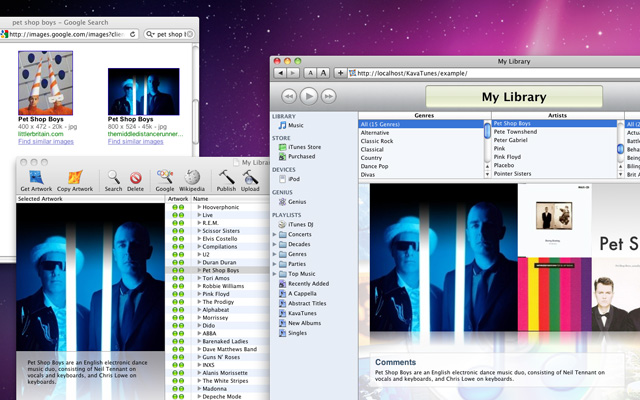Toggle artwork status dot for Hooverphonic
640x400 pixels.
click(178, 207)
